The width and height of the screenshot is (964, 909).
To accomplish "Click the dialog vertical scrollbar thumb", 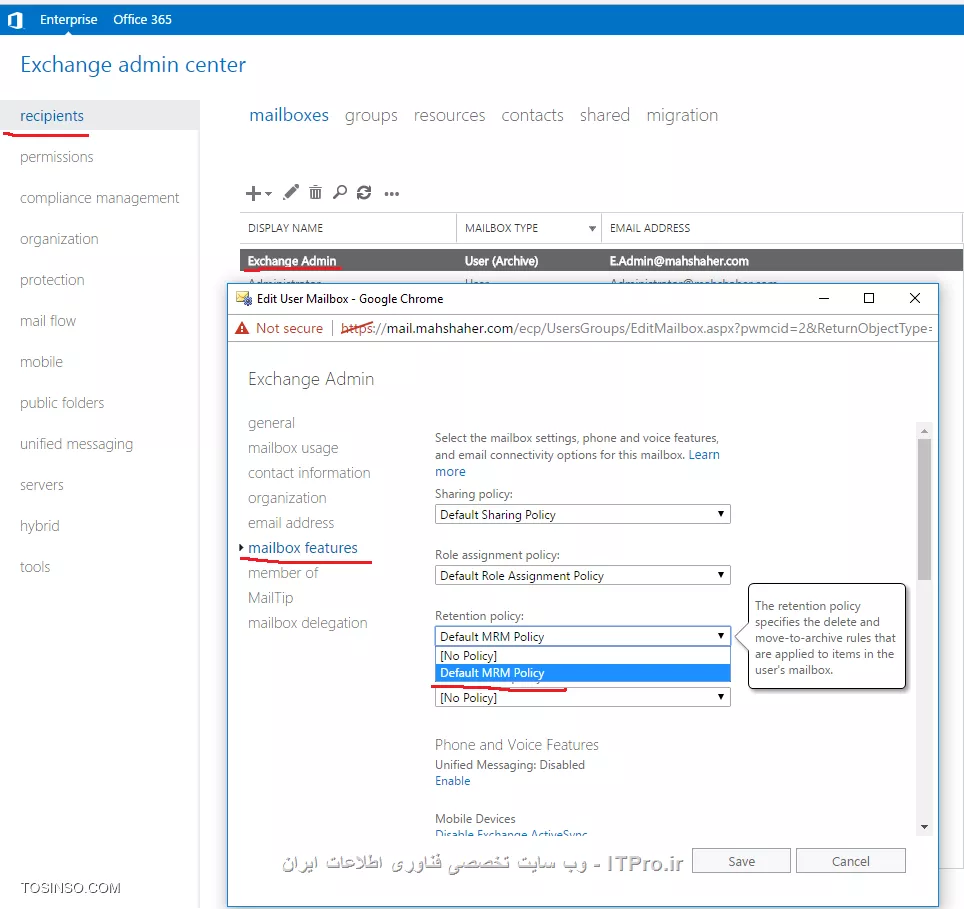I will [x=924, y=510].
